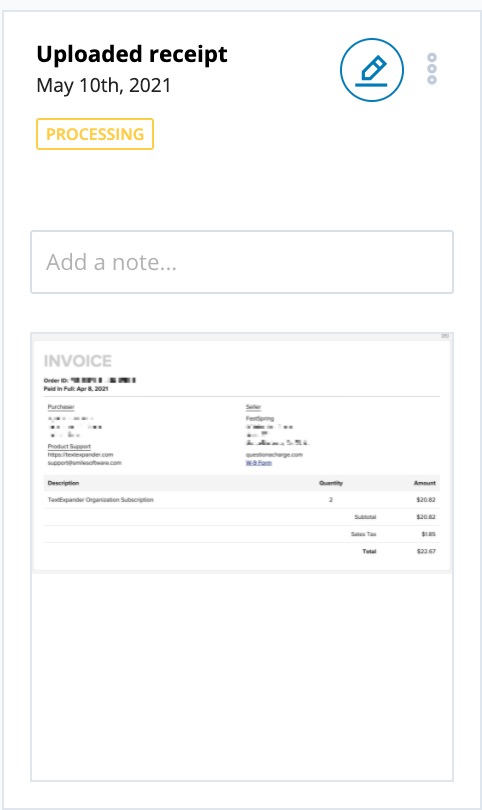Focus the Add a note field
Viewport: 482px width, 810px height.
(242, 262)
